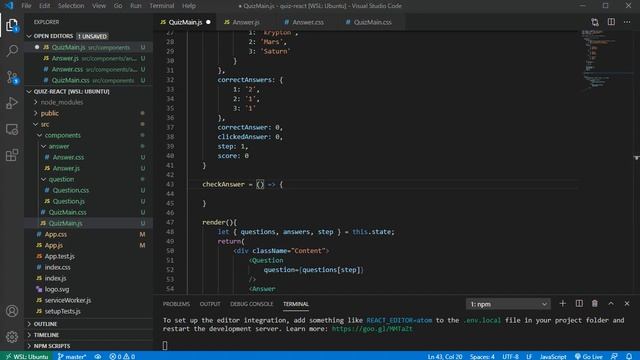Viewport: 640px width, 360px height.
Task: Switch to the QuizMain.css editor tab
Action: (x=372, y=22)
